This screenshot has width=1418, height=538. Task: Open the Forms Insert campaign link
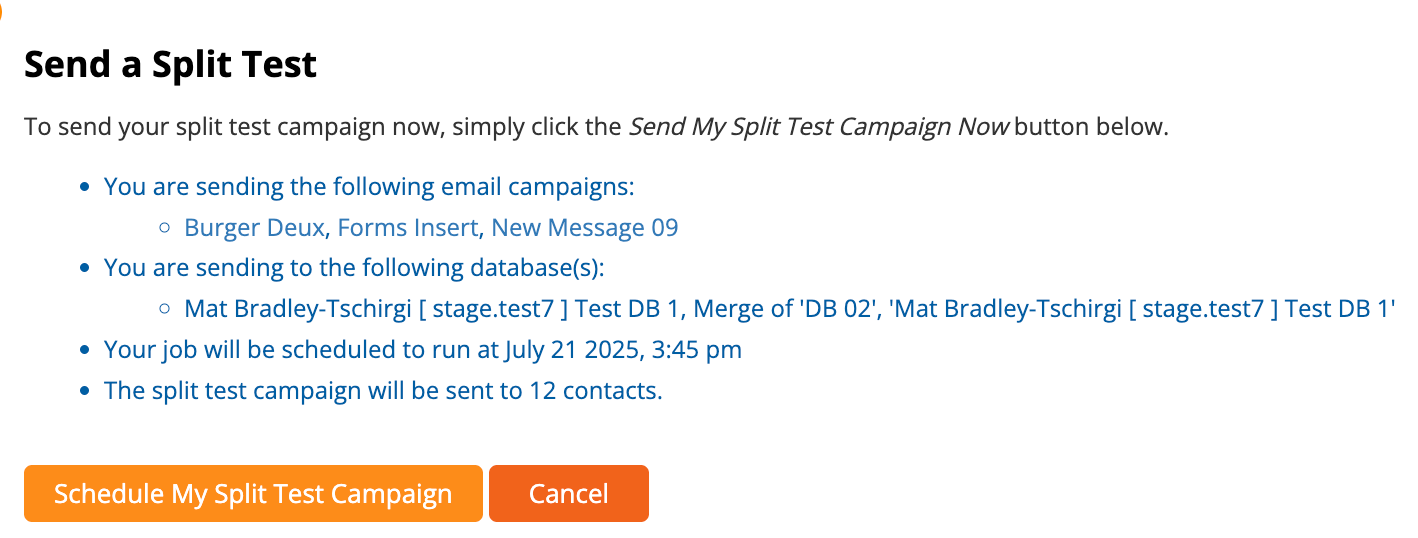[x=407, y=228]
